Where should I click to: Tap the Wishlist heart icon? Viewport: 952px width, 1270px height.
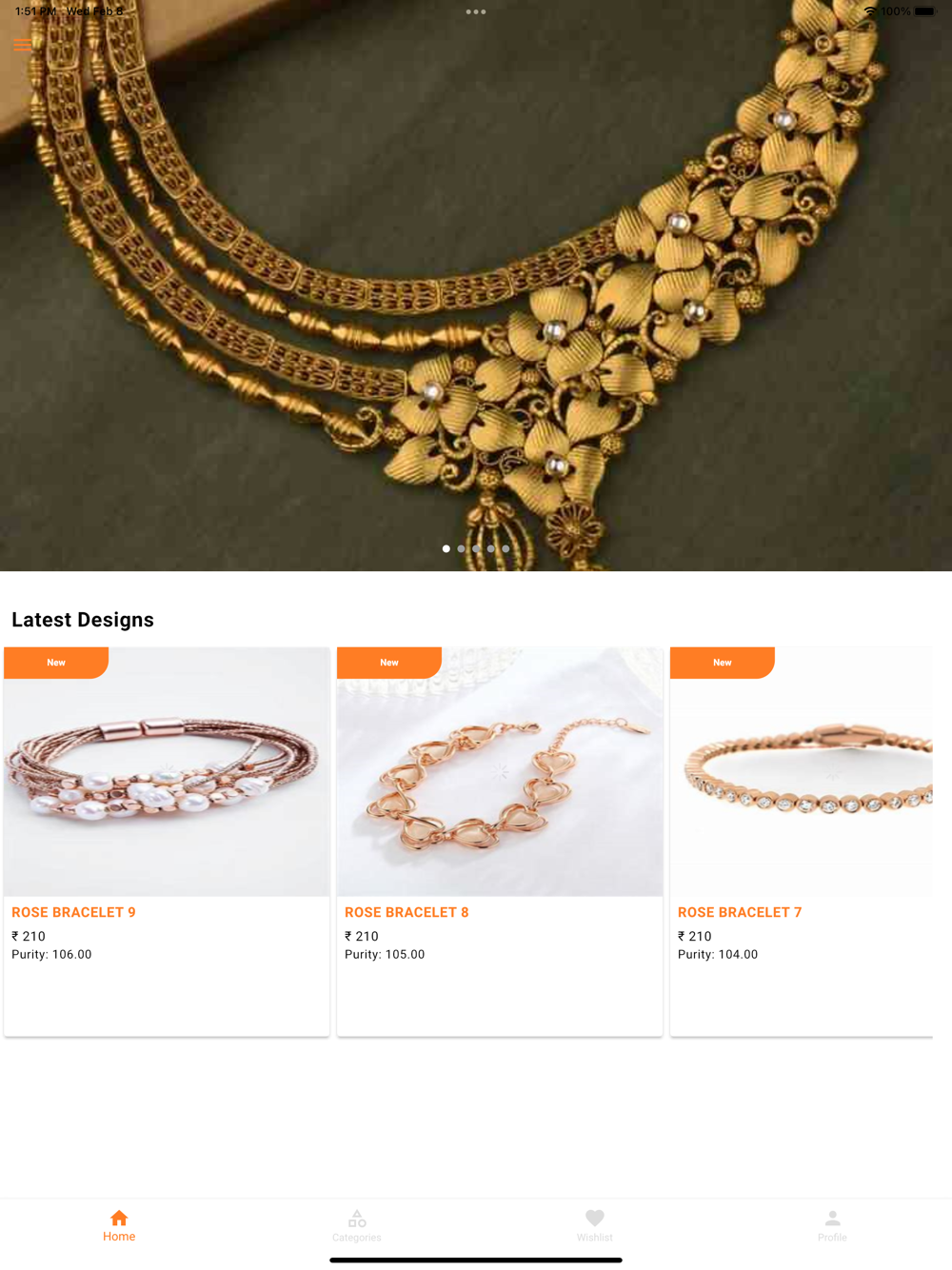pos(595,1218)
